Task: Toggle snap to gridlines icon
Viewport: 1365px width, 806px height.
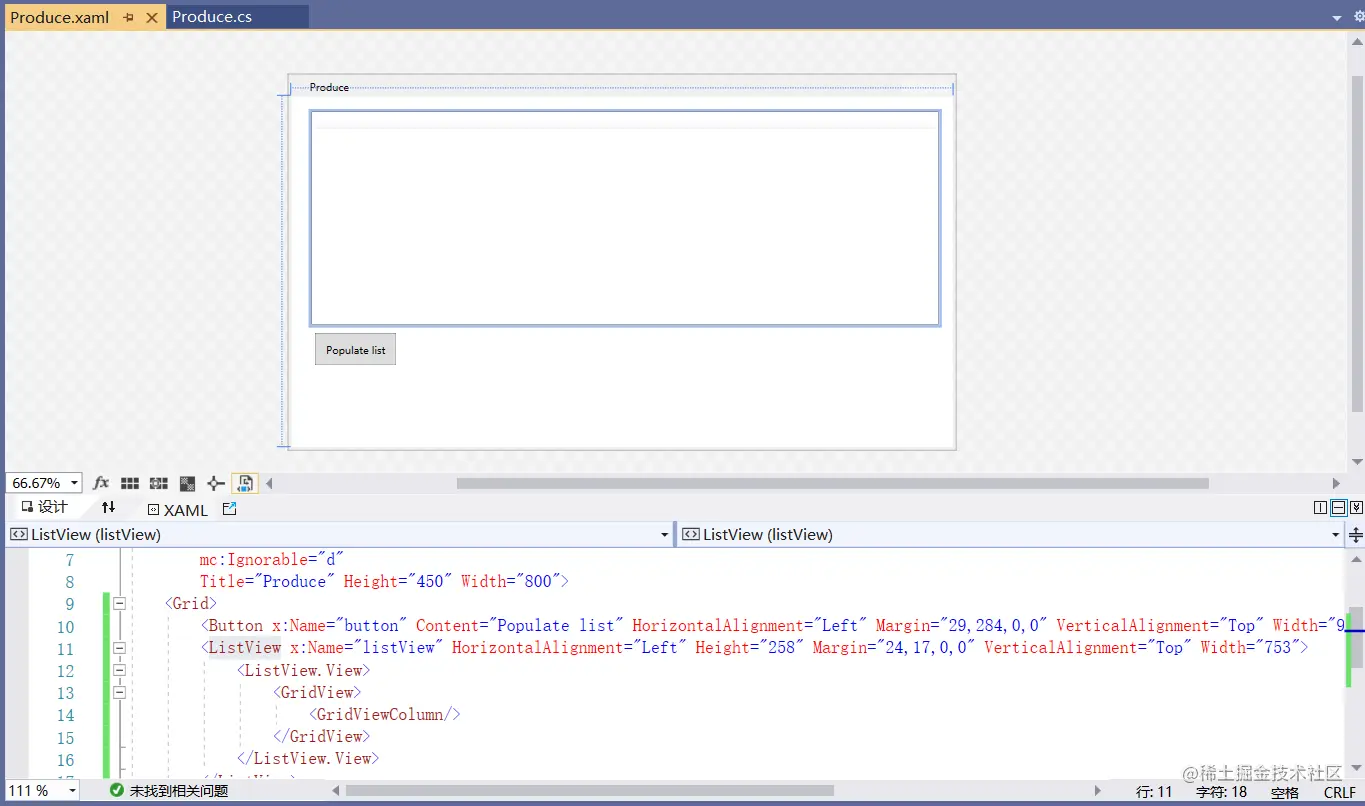Action: point(158,483)
